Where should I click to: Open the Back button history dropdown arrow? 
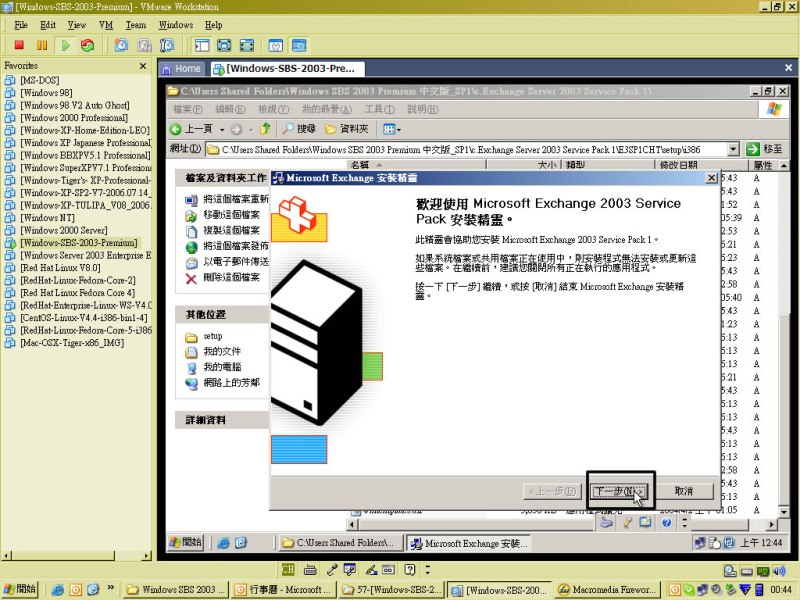pos(222,130)
